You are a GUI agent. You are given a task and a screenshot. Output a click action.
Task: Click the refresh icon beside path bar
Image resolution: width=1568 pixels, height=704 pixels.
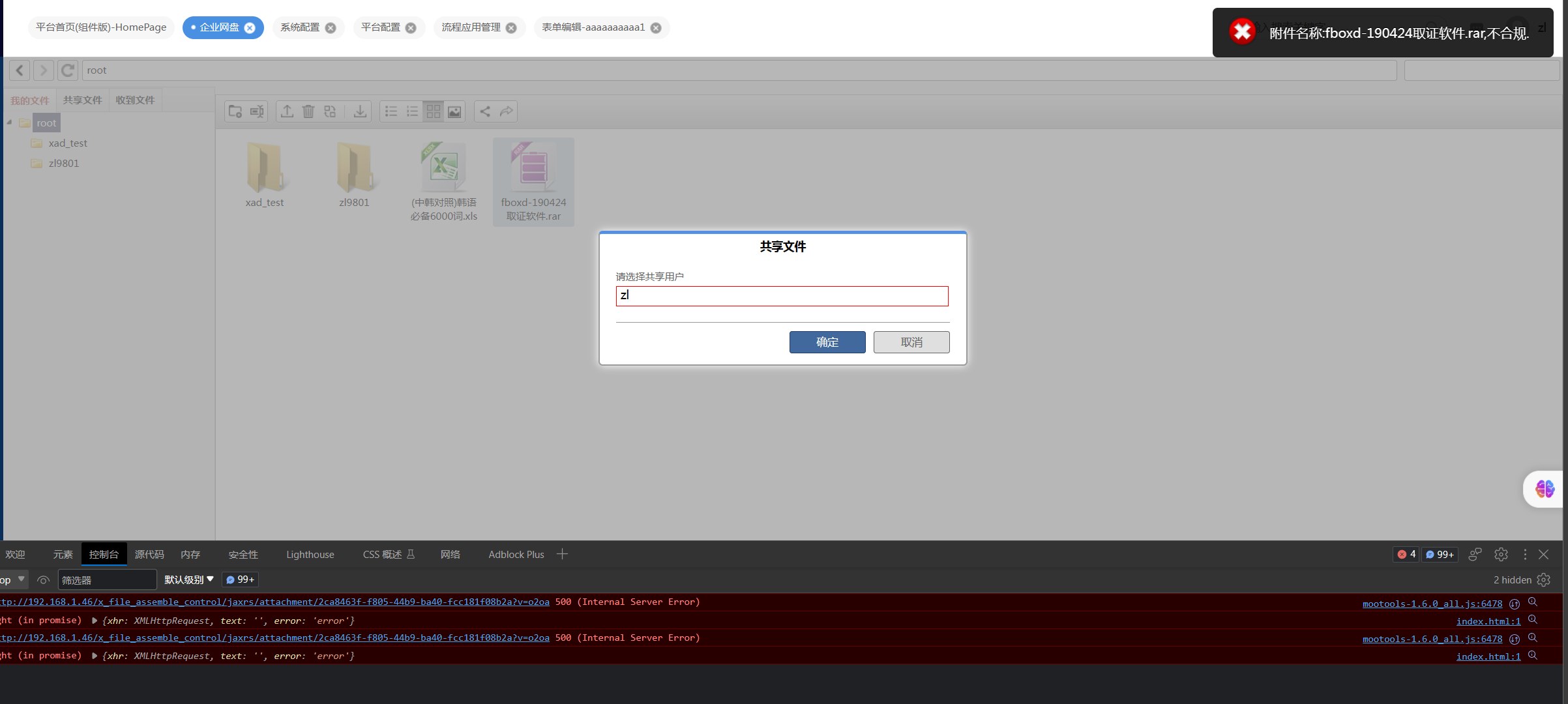pos(67,70)
